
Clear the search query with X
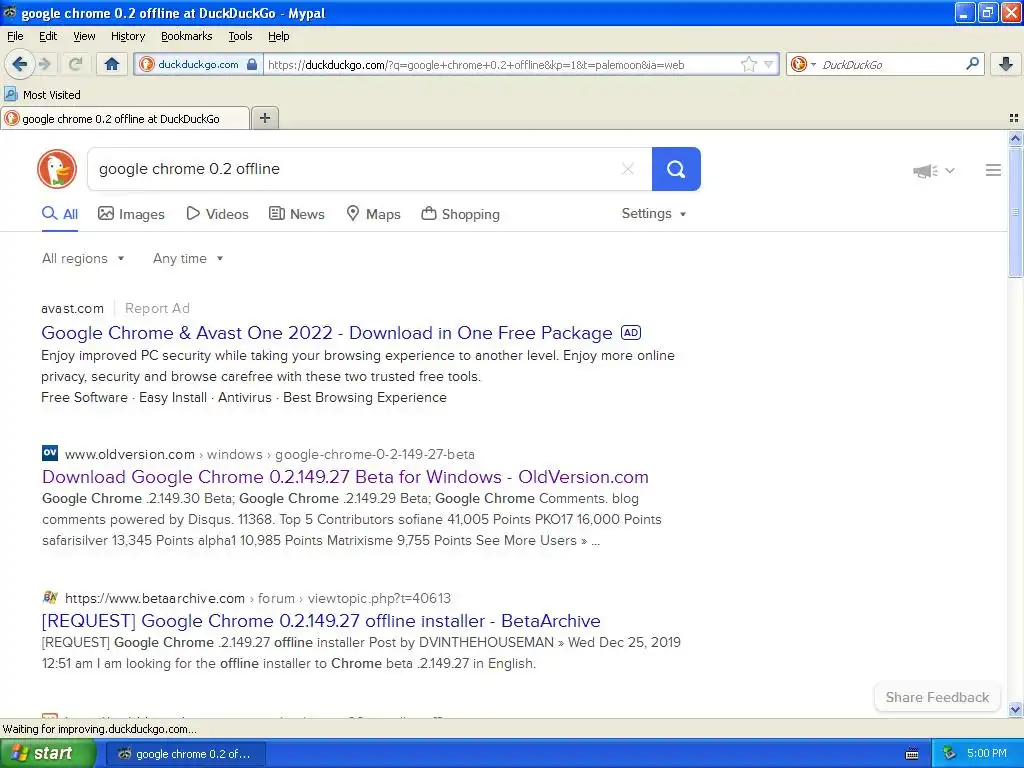pyautogui.click(x=628, y=169)
